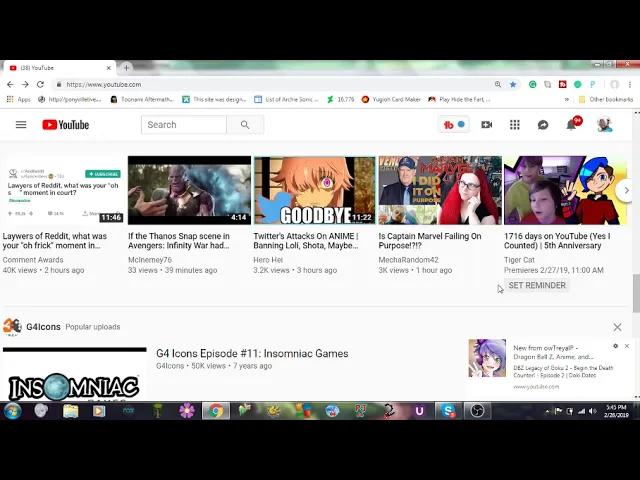
Task: Open the TubeBuddy extension menu
Action: [453, 125]
